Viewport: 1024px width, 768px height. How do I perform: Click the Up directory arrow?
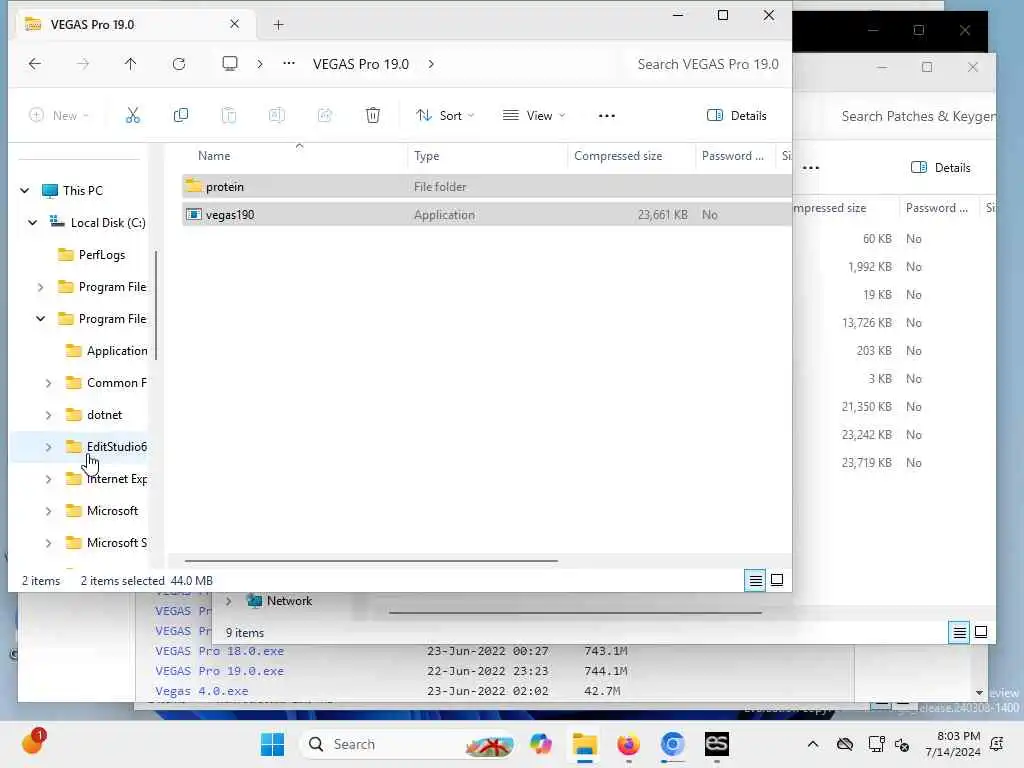point(131,63)
